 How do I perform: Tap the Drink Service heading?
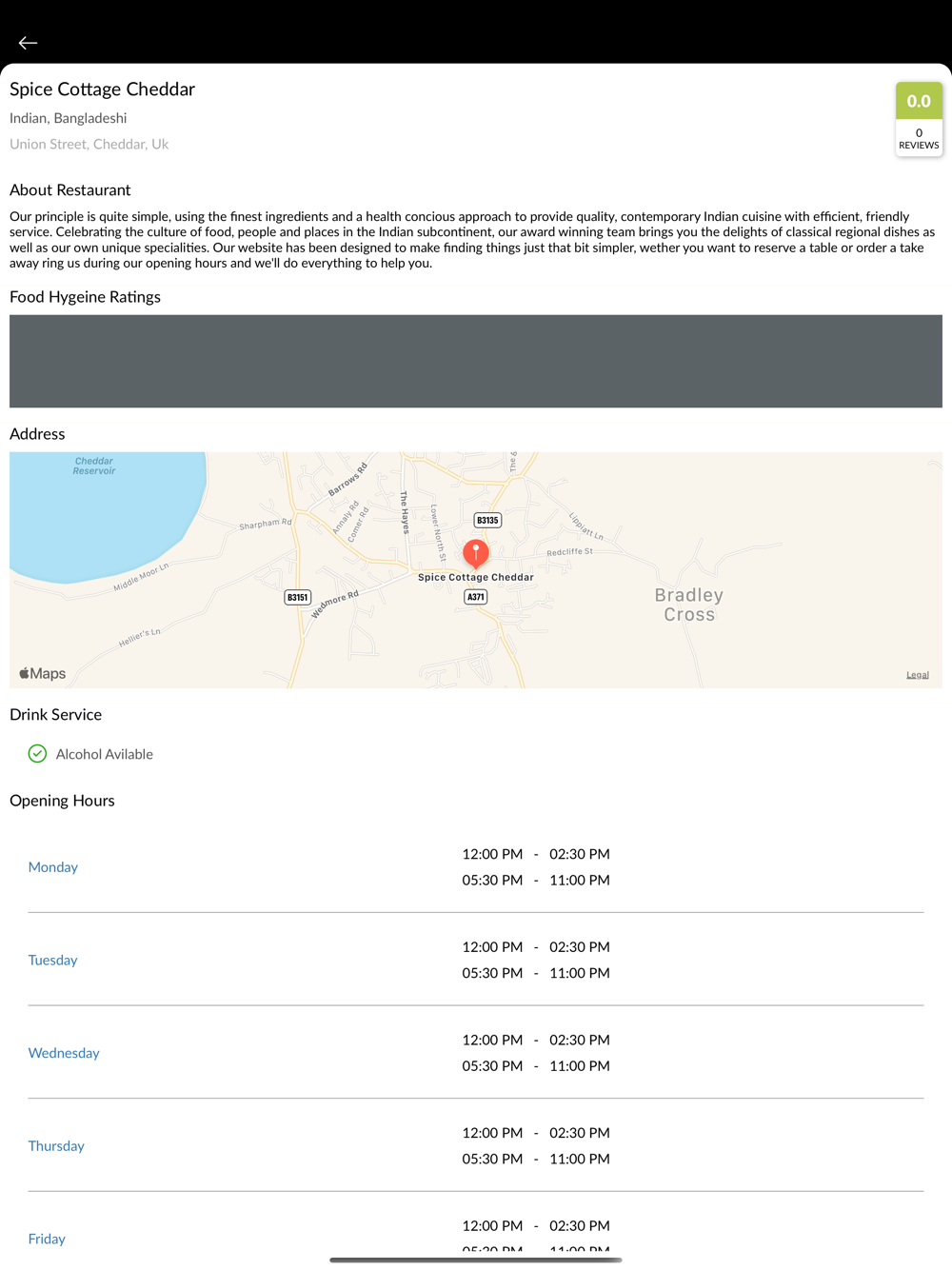coord(55,715)
